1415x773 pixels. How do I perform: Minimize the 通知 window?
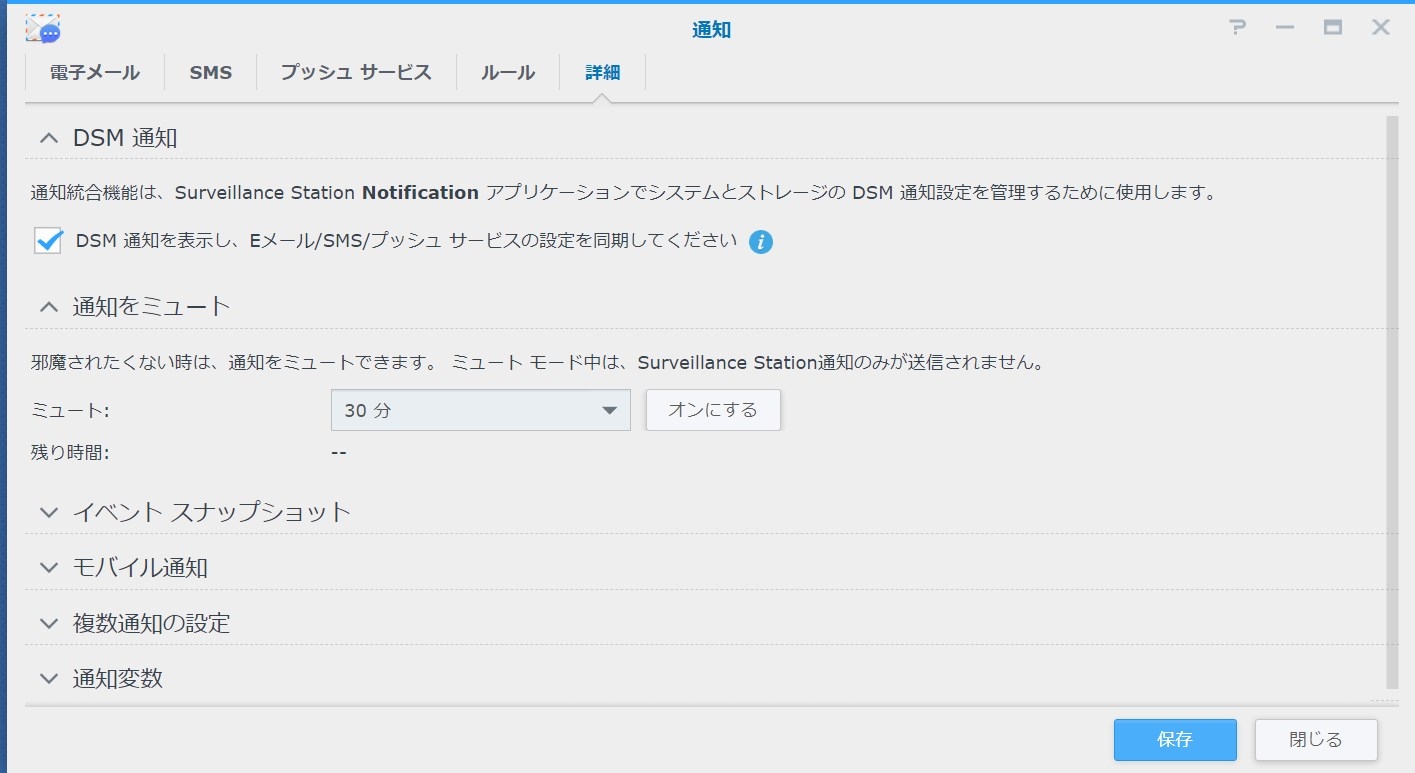pyautogui.click(x=1285, y=28)
